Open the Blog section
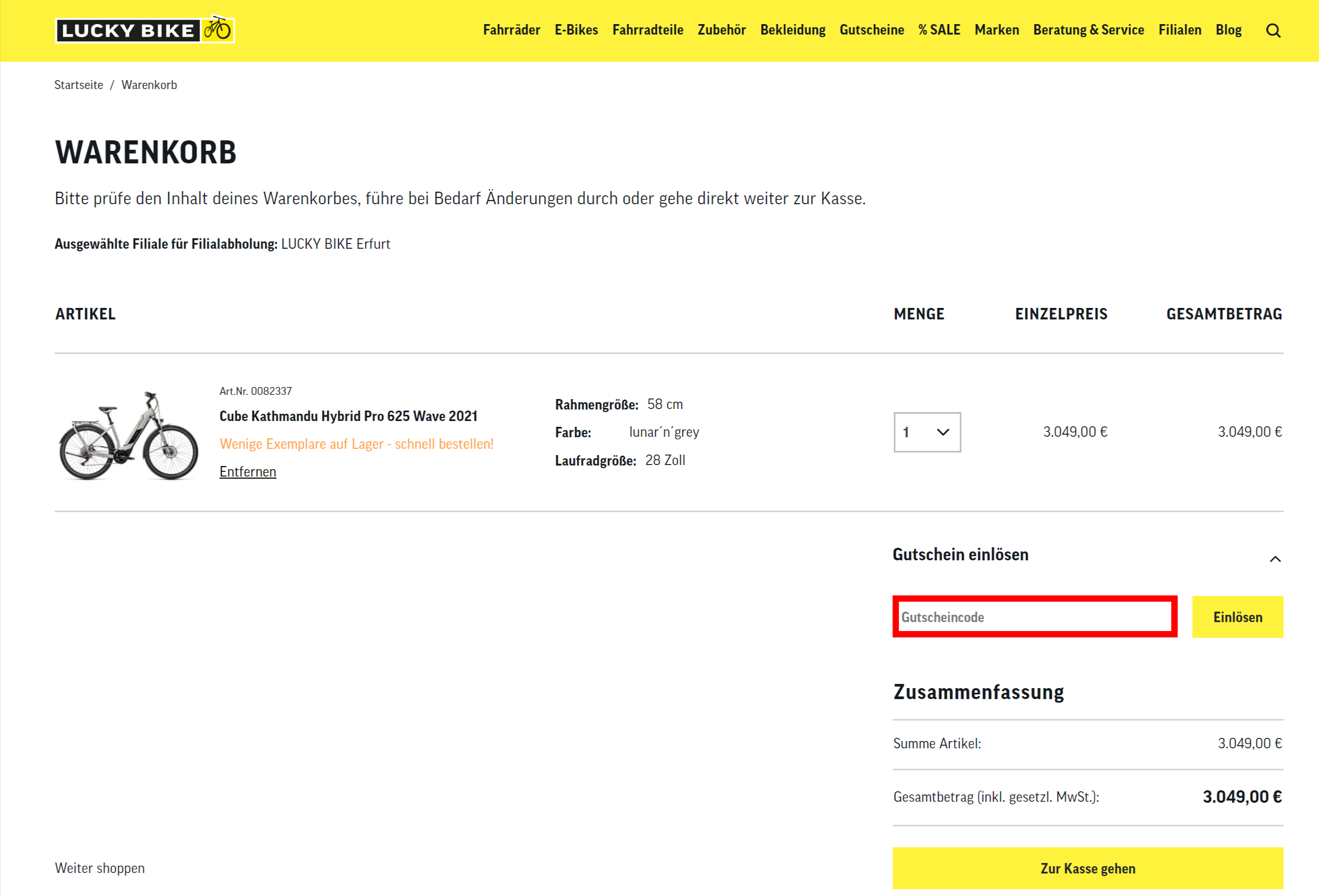The width and height of the screenshot is (1319, 896). 1228,30
